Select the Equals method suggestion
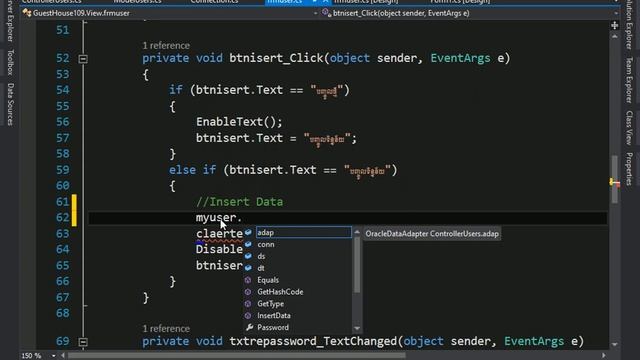Image resolution: width=640 pixels, height=360 pixels. click(x=268, y=280)
